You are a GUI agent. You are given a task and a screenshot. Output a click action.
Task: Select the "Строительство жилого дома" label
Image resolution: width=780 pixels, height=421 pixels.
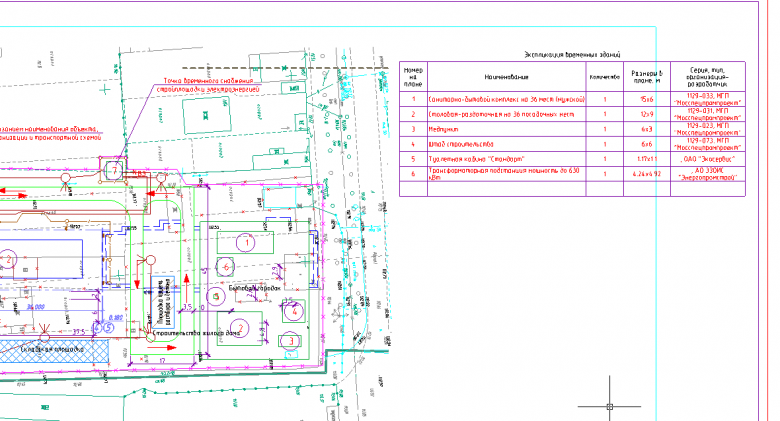(196, 333)
